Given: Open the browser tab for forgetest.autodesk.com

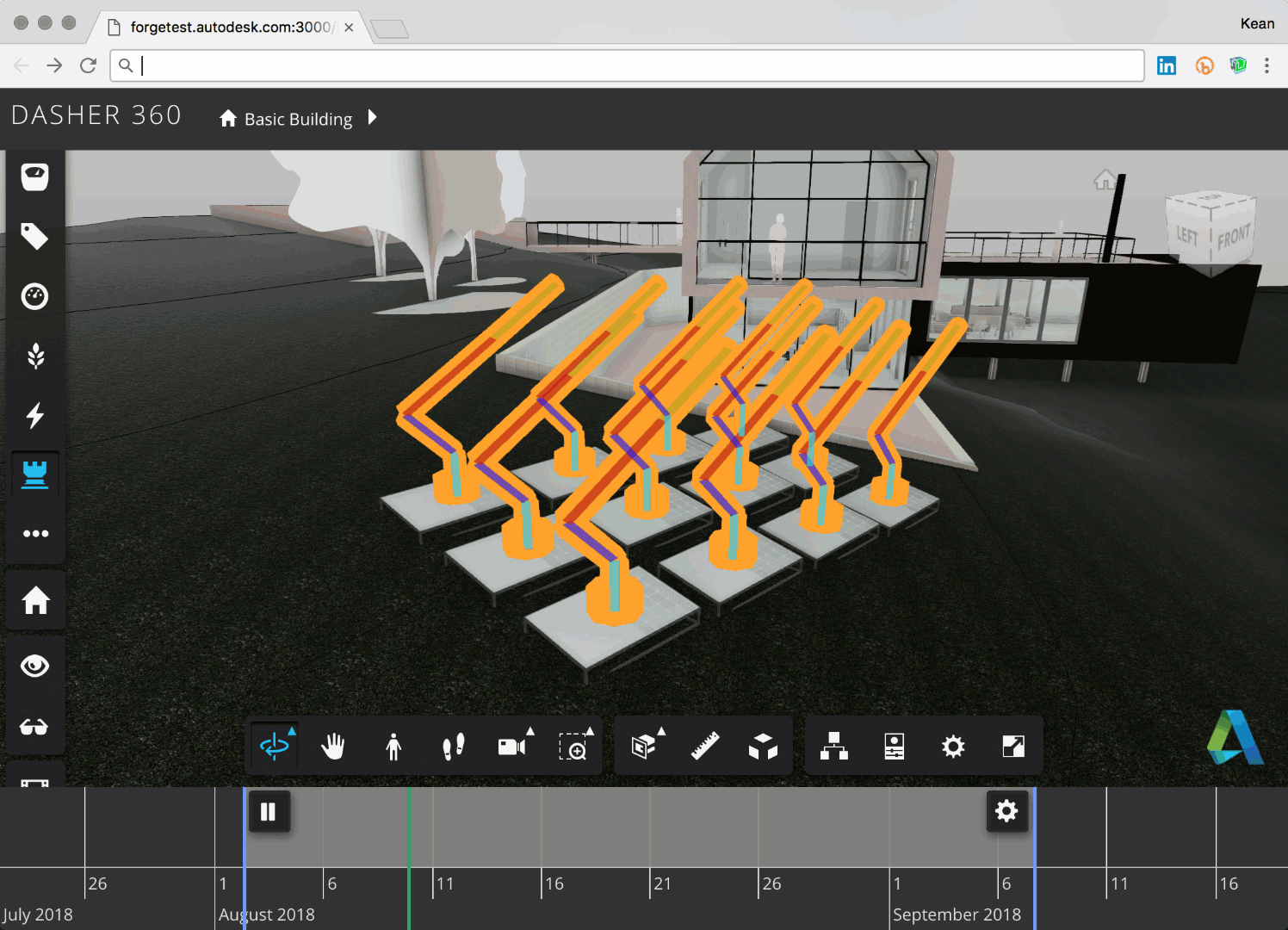Looking at the screenshot, I should [x=228, y=27].
